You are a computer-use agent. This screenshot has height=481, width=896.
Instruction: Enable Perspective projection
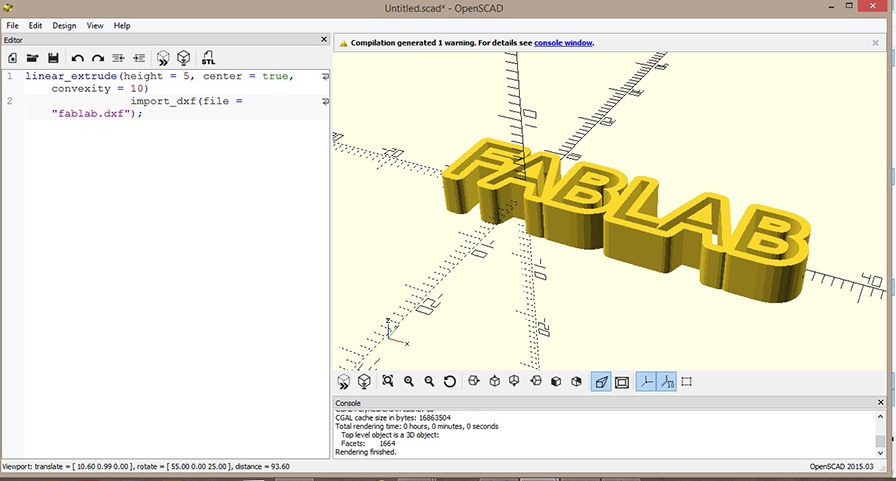point(601,382)
